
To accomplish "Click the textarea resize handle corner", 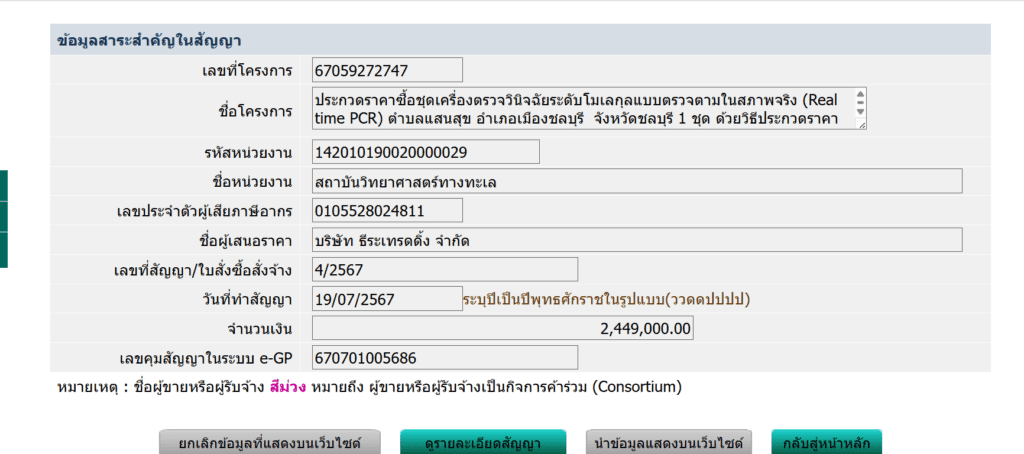I will 862,125.
